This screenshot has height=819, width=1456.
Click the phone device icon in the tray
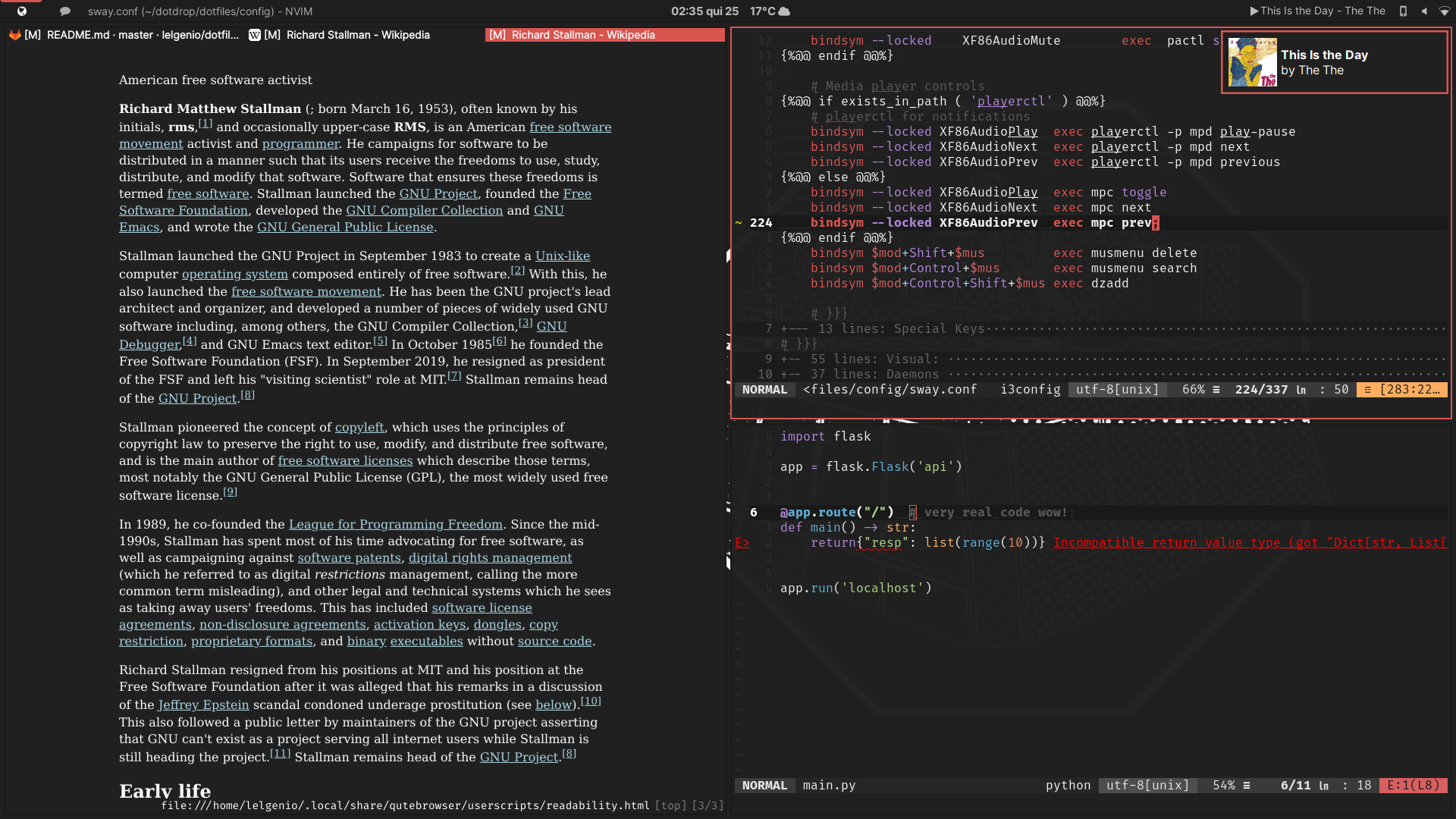(1403, 11)
